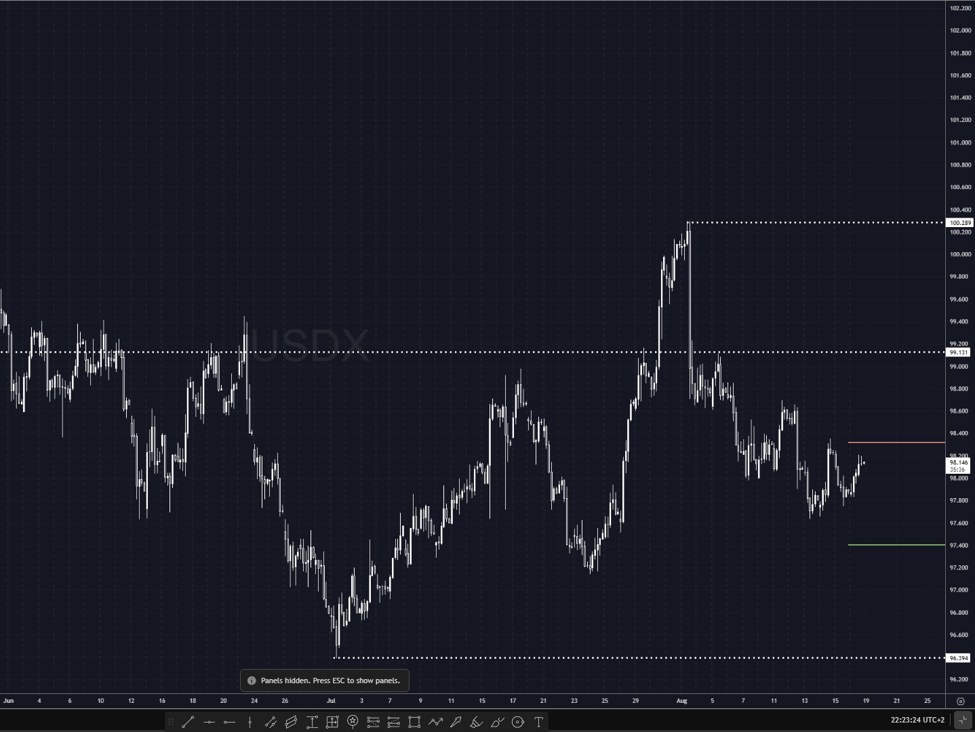
Task: Click the 100.289 price label
Action: tap(959, 222)
